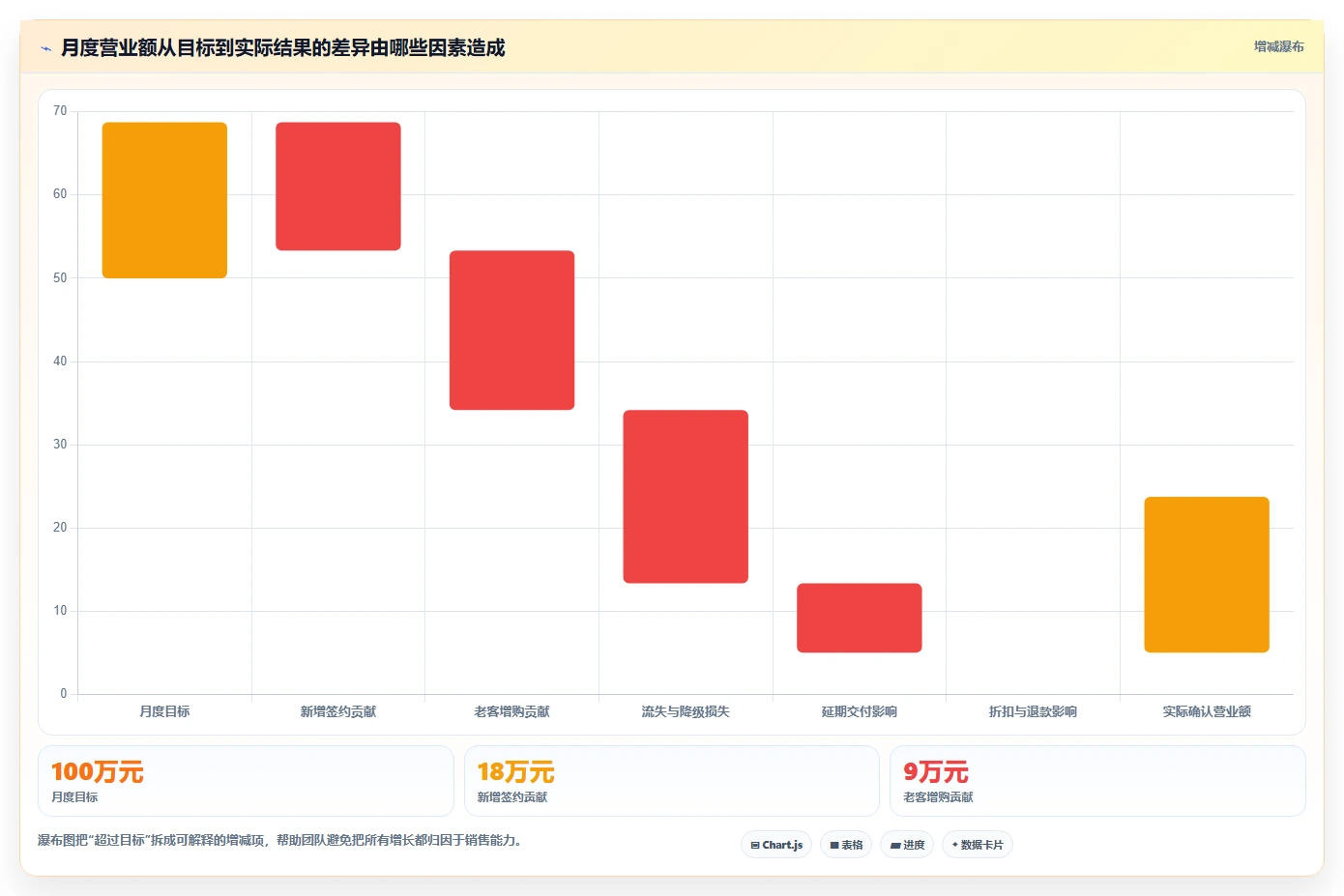Click the orange 月度目标 bar

164,200
